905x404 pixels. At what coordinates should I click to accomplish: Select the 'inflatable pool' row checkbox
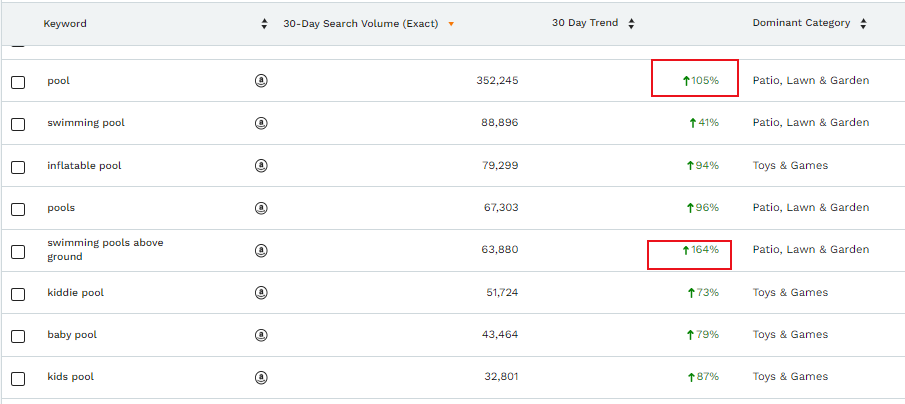pyautogui.click(x=18, y=167)
